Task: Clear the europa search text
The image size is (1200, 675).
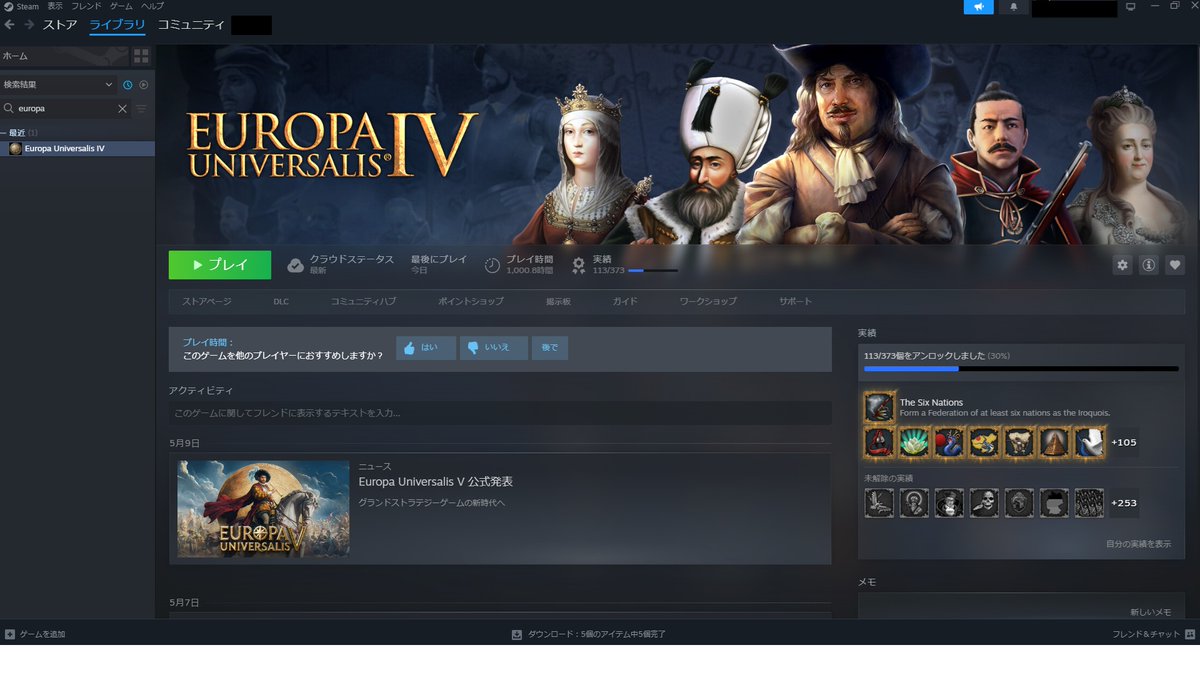Action: (123, 108)
